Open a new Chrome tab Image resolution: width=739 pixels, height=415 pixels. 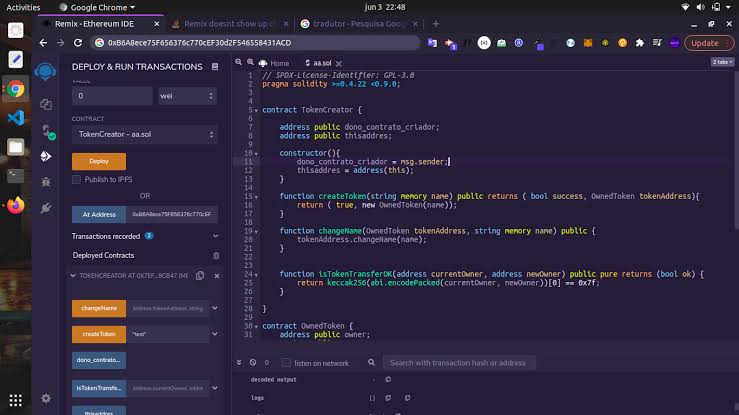point(435,24)
